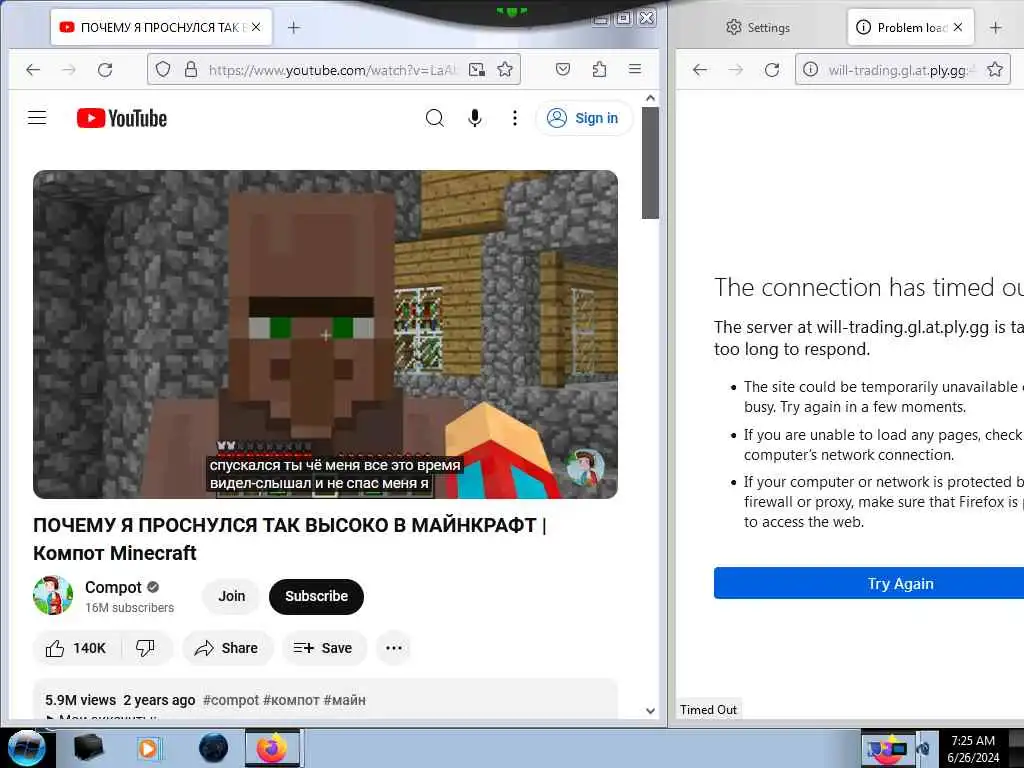Open YouTube settings three-dot menu
The height and width of the screenshot is (768, 1024).
[x=515, y=118]
